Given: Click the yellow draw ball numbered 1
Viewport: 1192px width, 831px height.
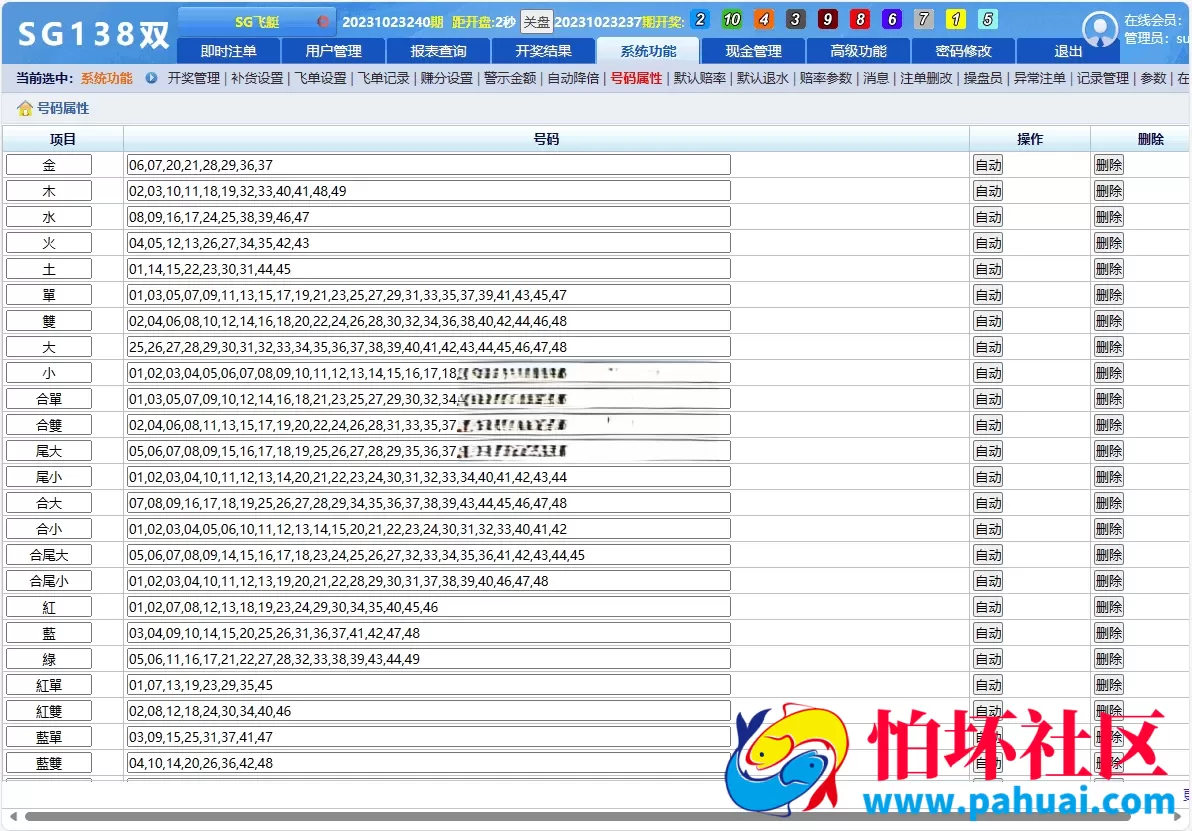Looking at the screenshot, I should [956, 20].
